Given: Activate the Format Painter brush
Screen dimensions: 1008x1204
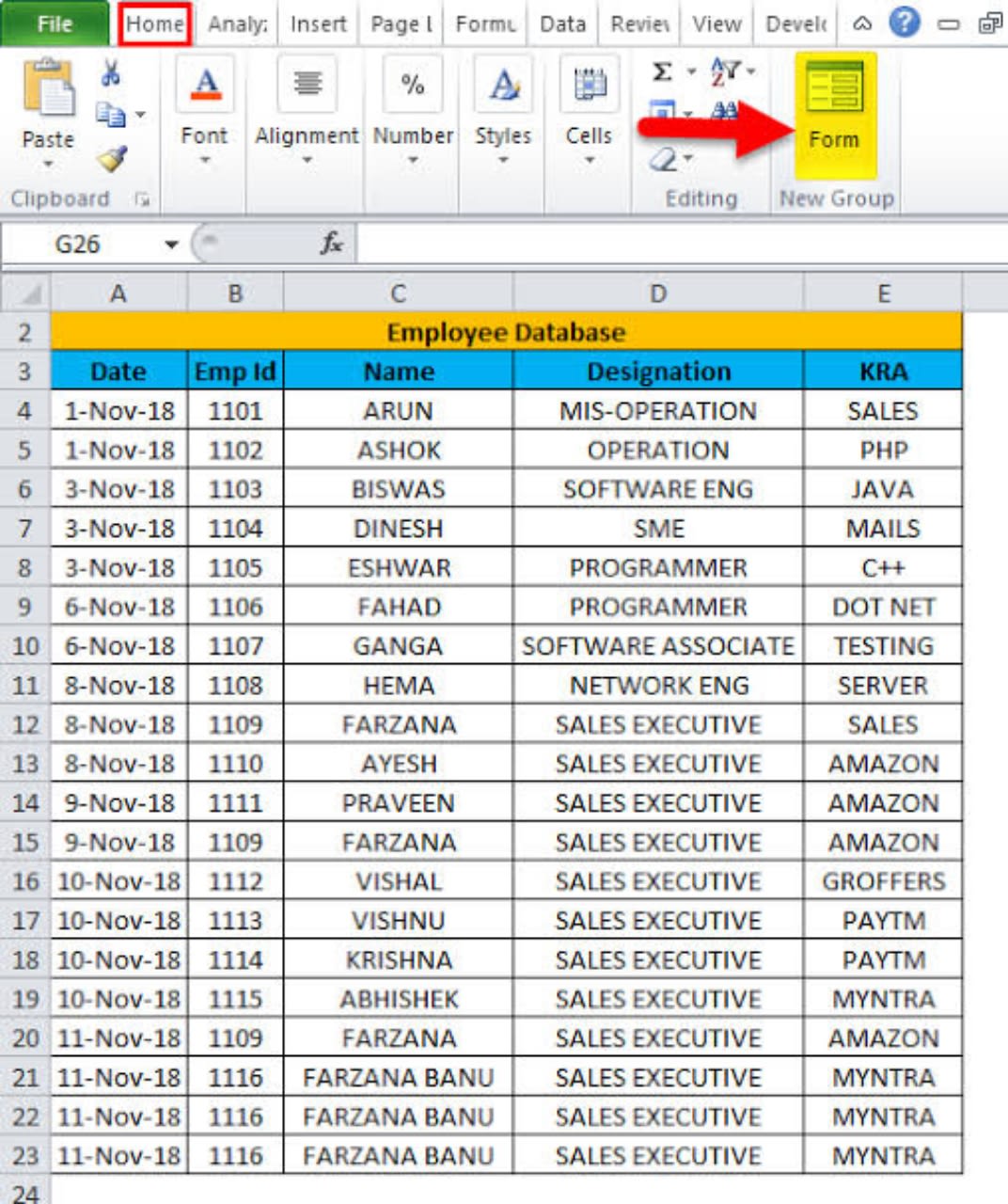Looking at the screenshot, I should [112, 159].
